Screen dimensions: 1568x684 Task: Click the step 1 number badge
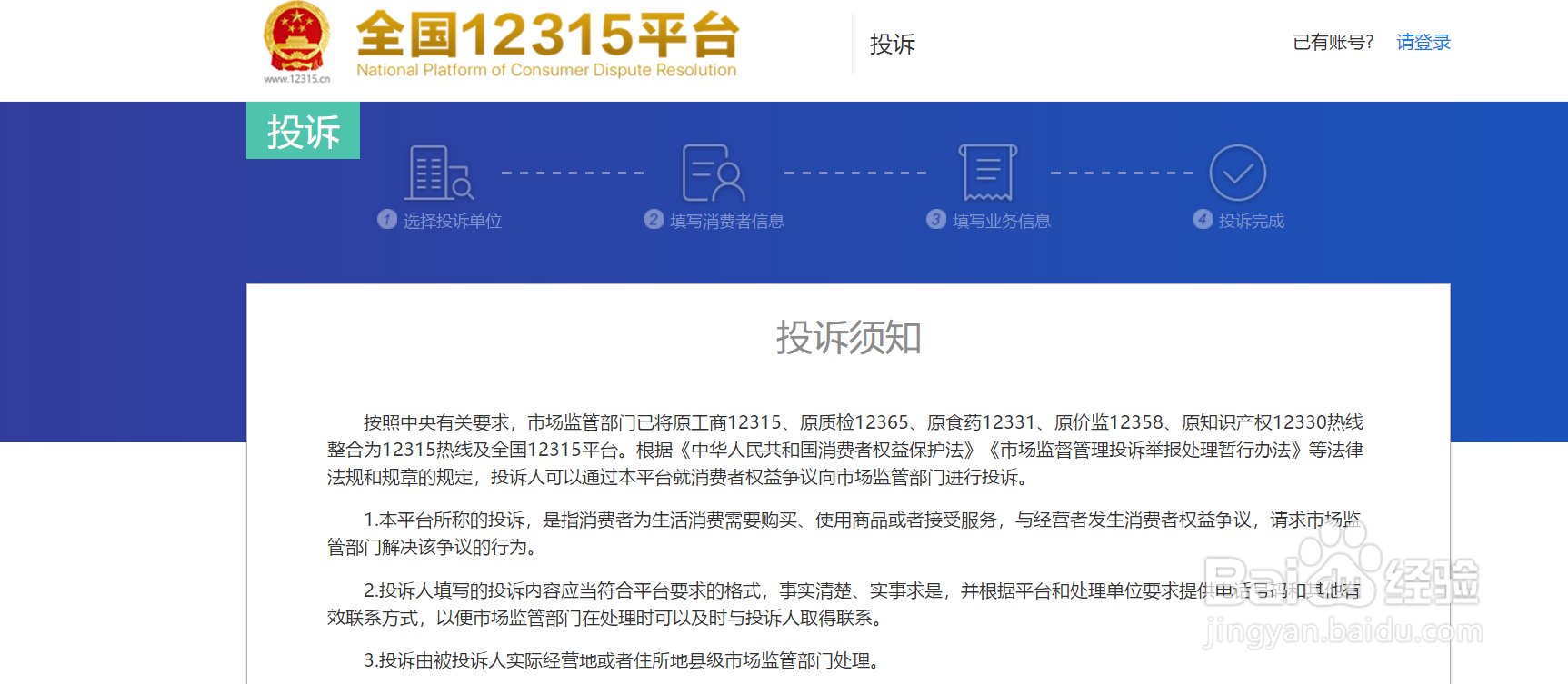coord(387,220)
